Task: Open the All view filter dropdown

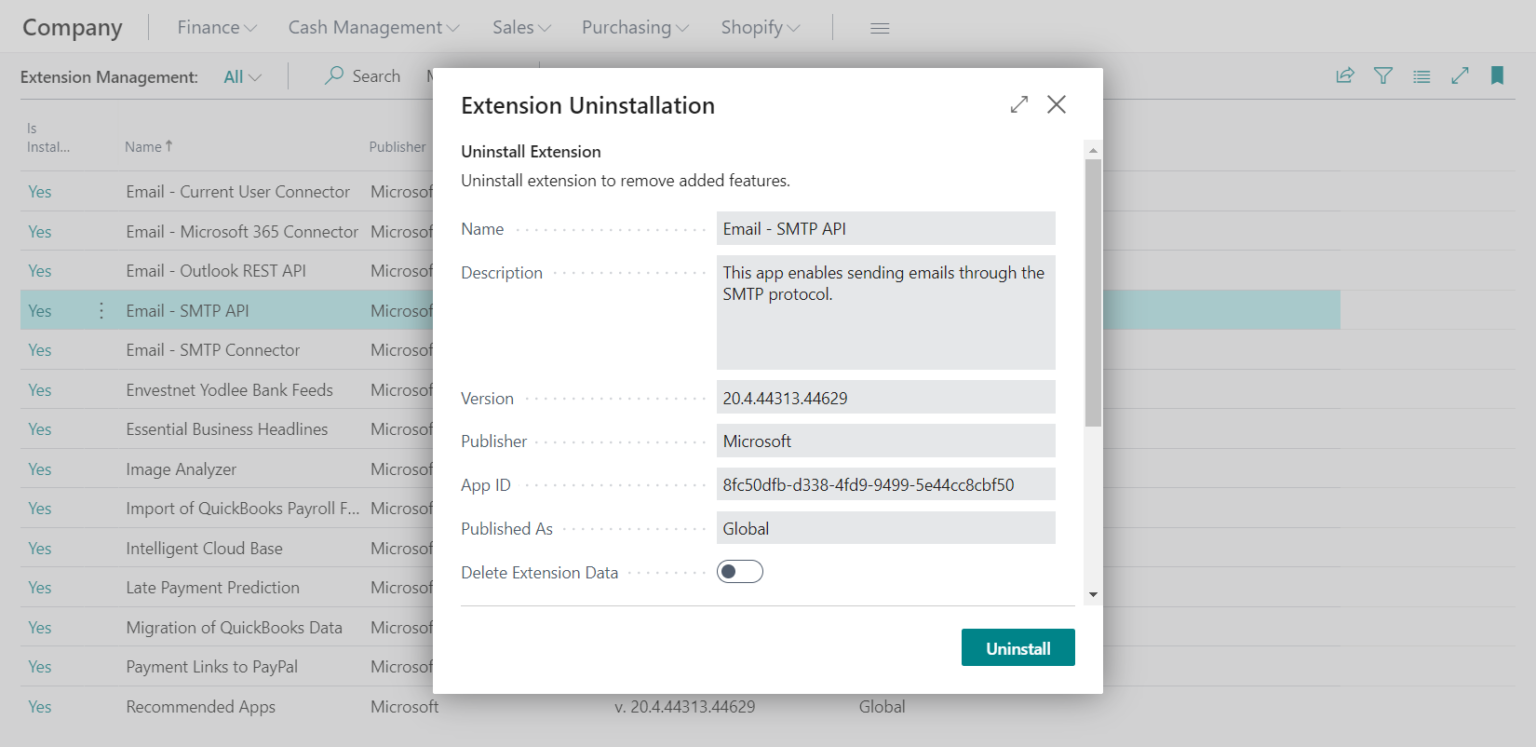Action: point(243,77)
